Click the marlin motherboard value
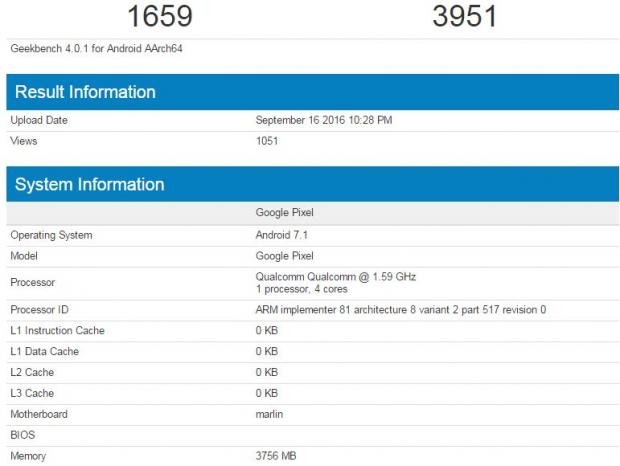 pos(270,414)
